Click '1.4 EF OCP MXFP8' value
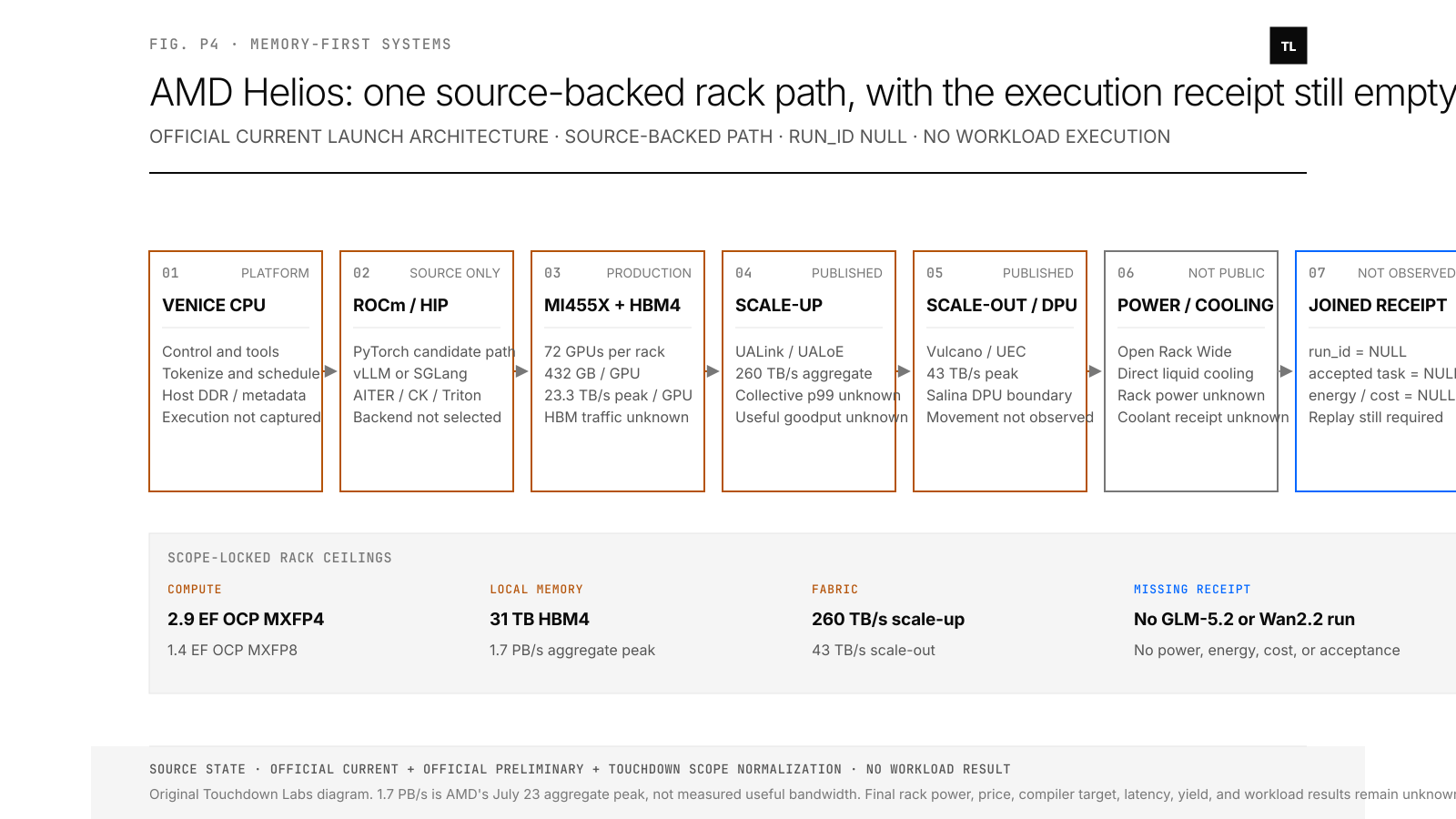1456x819 pixels. (x=232, y=650)
